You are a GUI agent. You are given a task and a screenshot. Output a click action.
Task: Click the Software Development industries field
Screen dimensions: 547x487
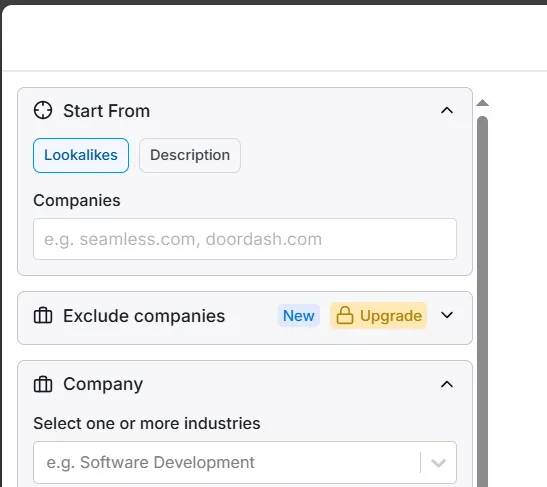click(x=245, y=463)
